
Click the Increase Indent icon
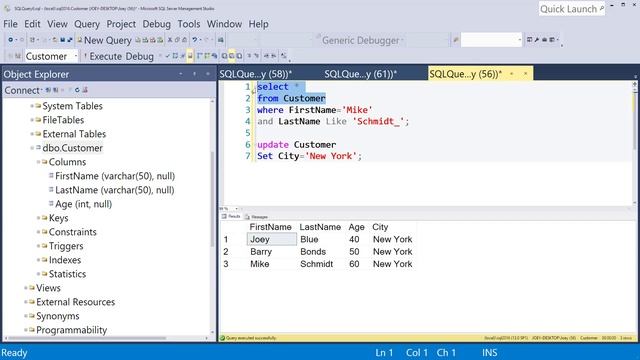pyautogui.click(x=273, y=56)
